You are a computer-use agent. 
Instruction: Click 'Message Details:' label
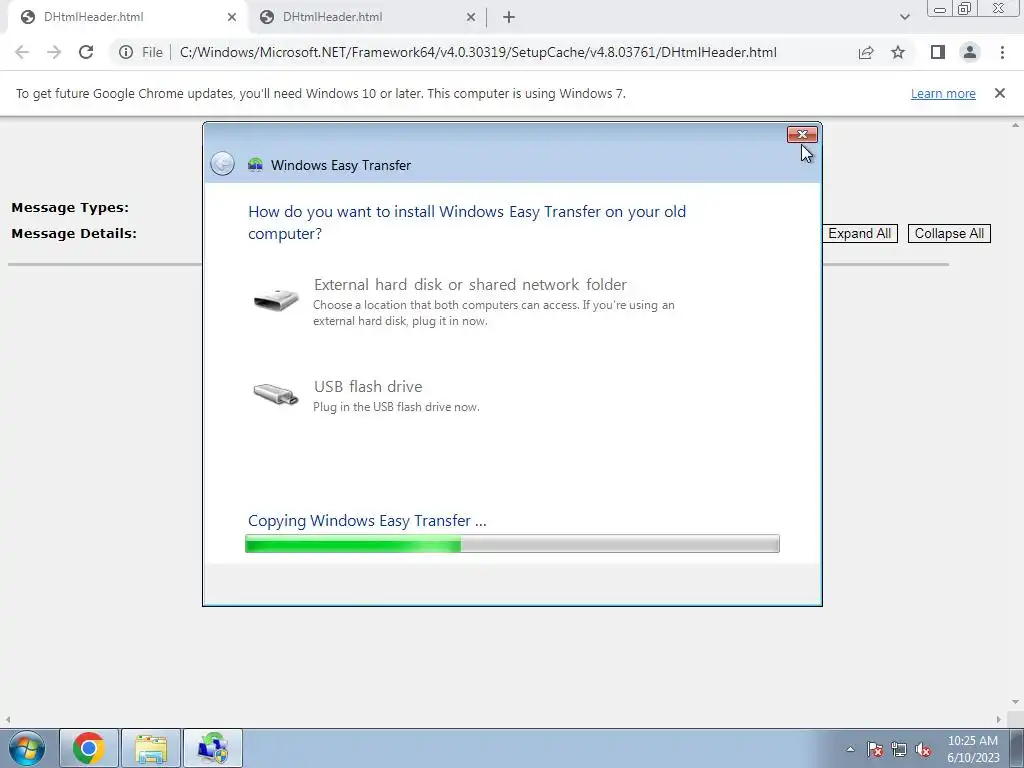pos(74,233)
